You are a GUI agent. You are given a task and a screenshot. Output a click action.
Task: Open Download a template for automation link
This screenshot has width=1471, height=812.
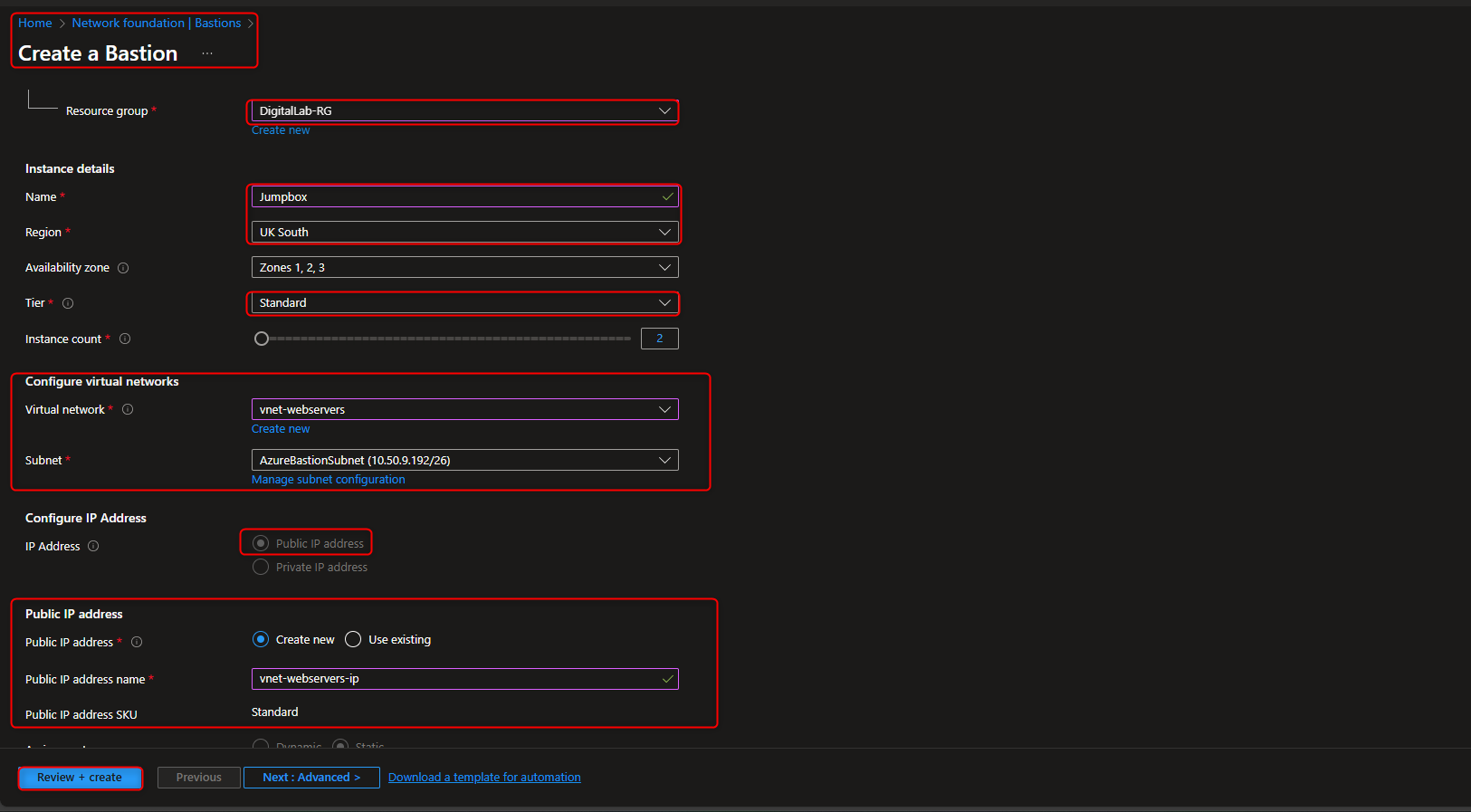(484, 778)
